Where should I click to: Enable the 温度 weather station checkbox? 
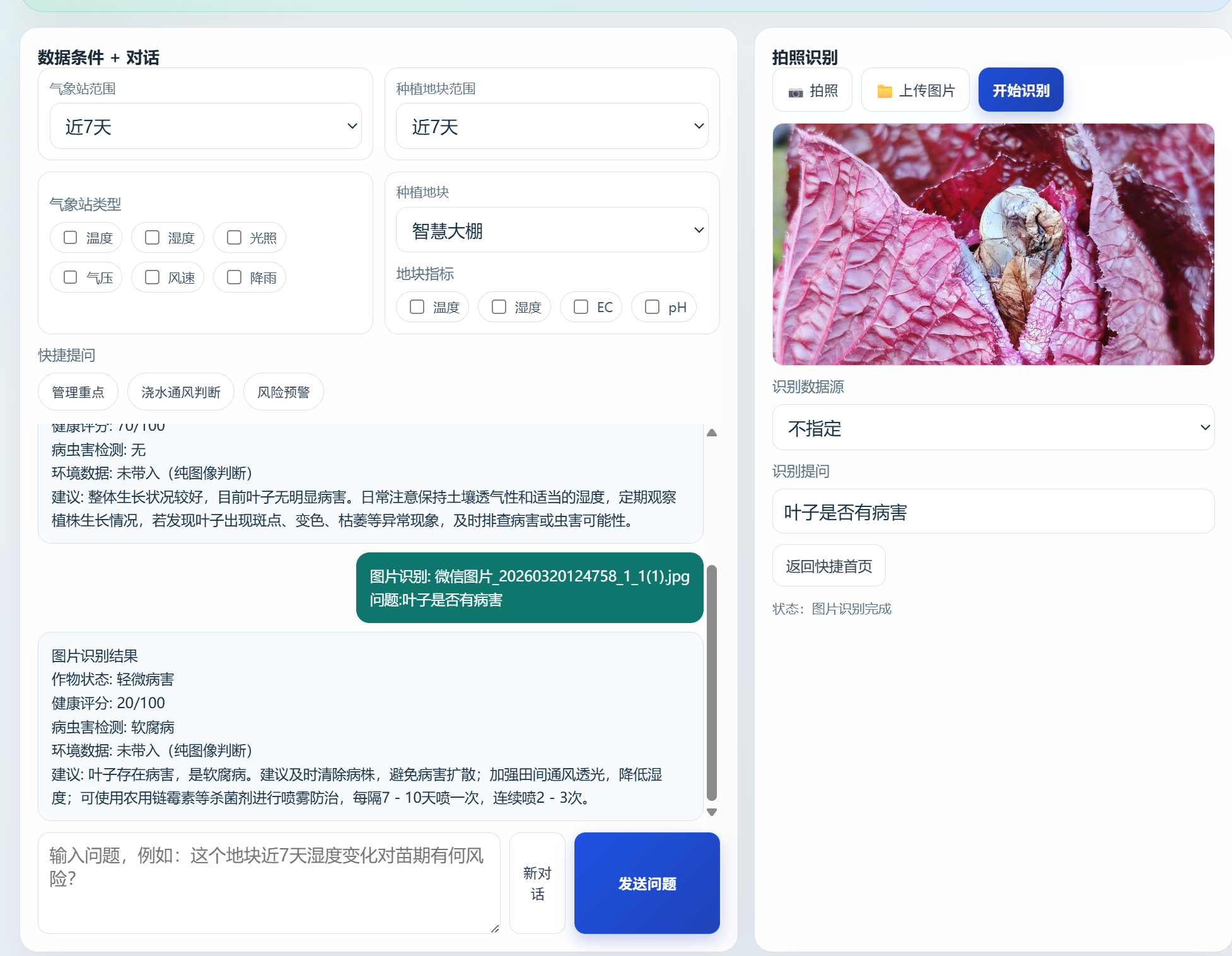(x=71, y=238)
